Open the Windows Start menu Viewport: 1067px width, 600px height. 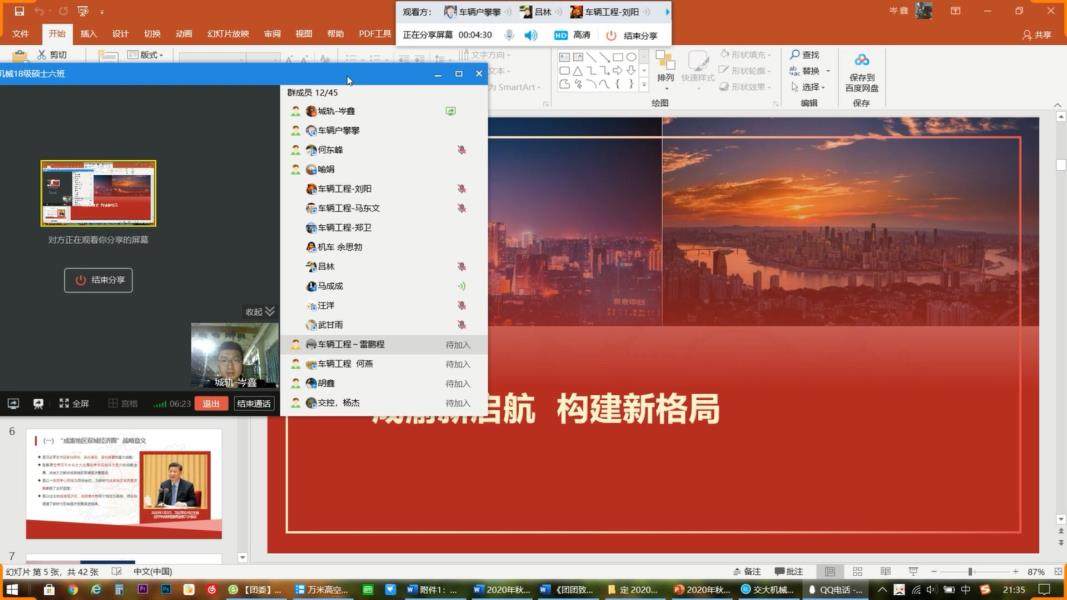pos(12,590)
